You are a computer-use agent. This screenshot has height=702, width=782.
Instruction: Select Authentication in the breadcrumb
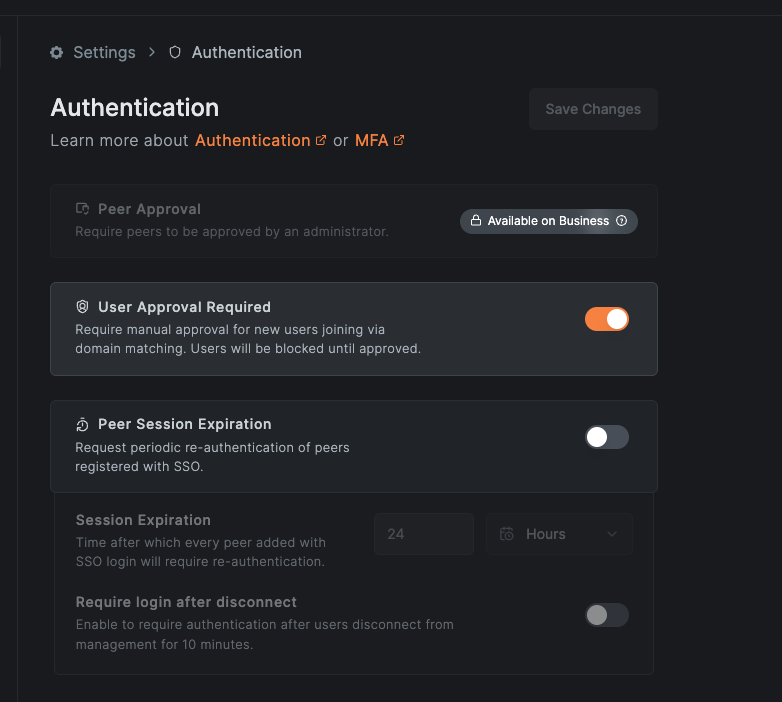pos(247,52)
